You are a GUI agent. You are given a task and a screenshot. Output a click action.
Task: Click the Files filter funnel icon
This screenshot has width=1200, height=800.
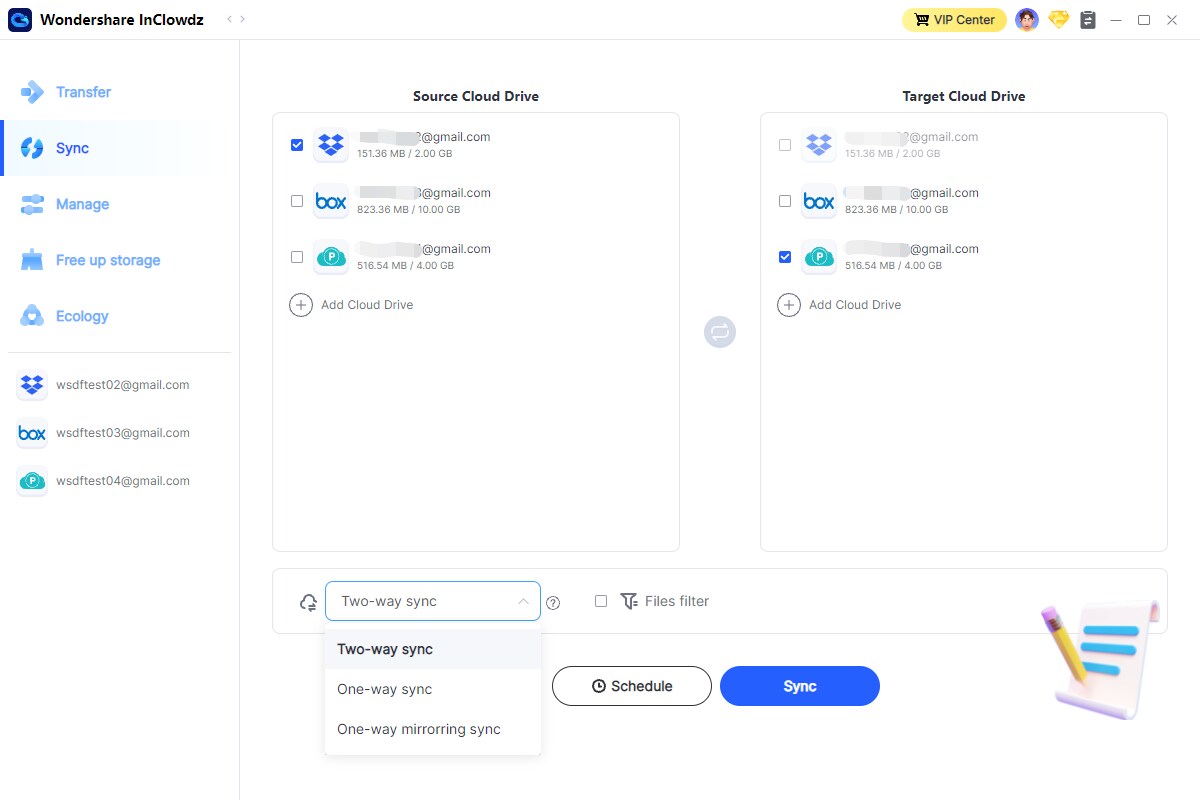pyautogui.click(x=629, y=601)
